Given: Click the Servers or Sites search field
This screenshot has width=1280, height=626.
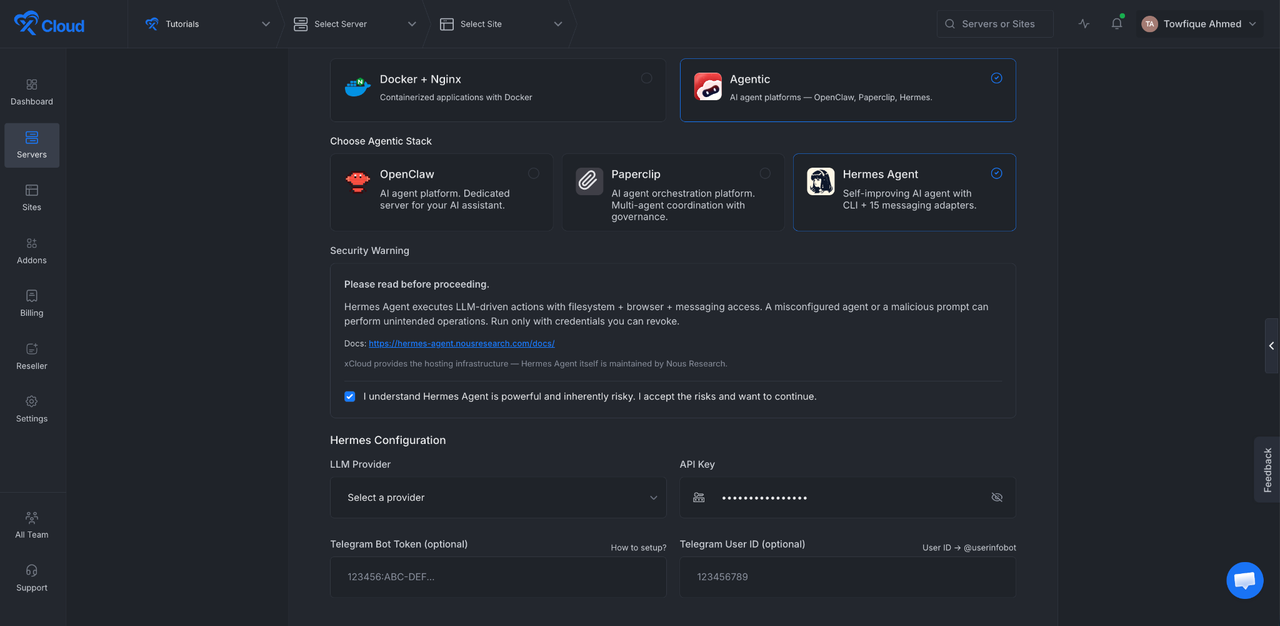Looking at the screenshot, I should click(x=995, y=24).
